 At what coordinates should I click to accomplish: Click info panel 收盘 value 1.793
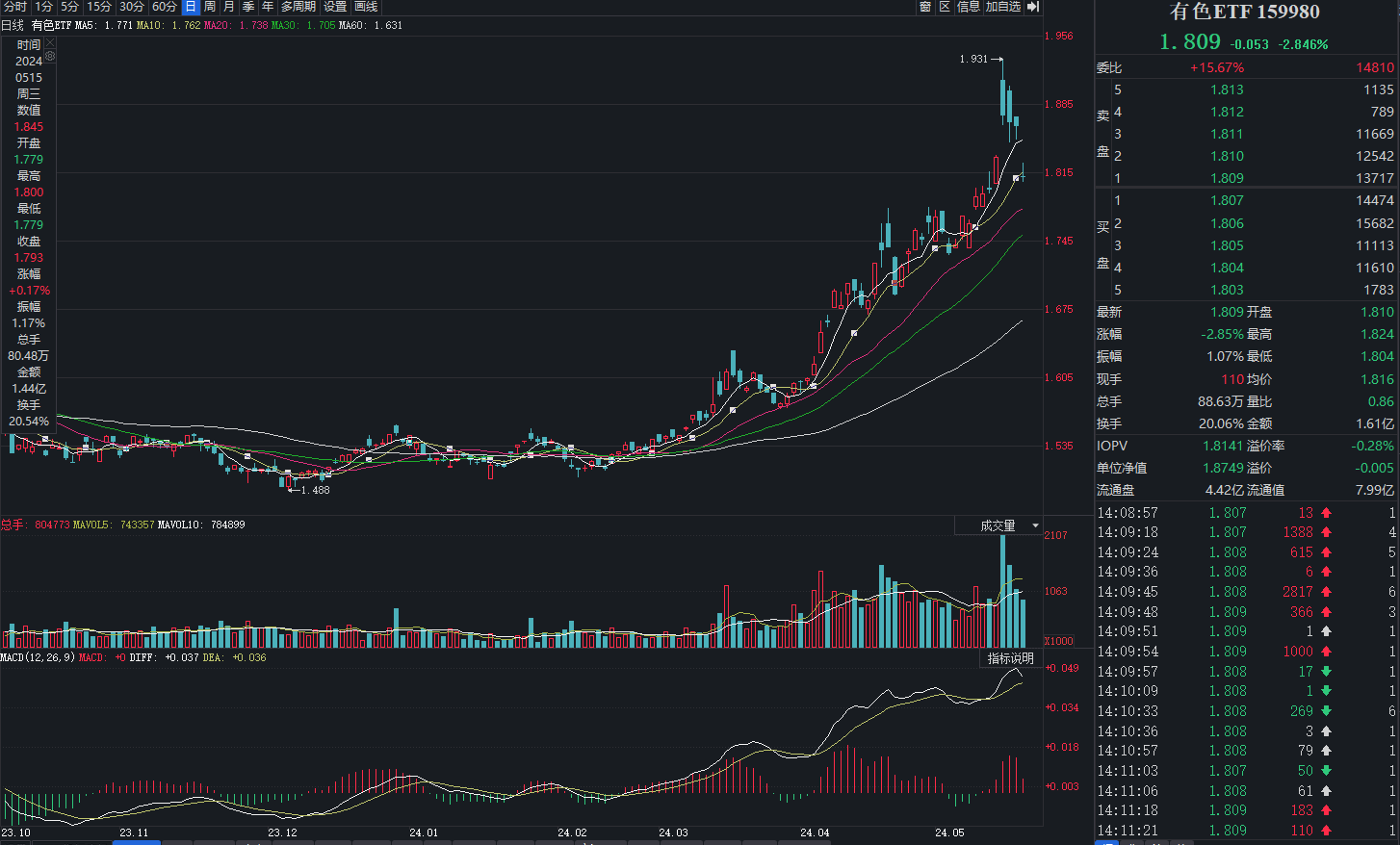[29, 257]
